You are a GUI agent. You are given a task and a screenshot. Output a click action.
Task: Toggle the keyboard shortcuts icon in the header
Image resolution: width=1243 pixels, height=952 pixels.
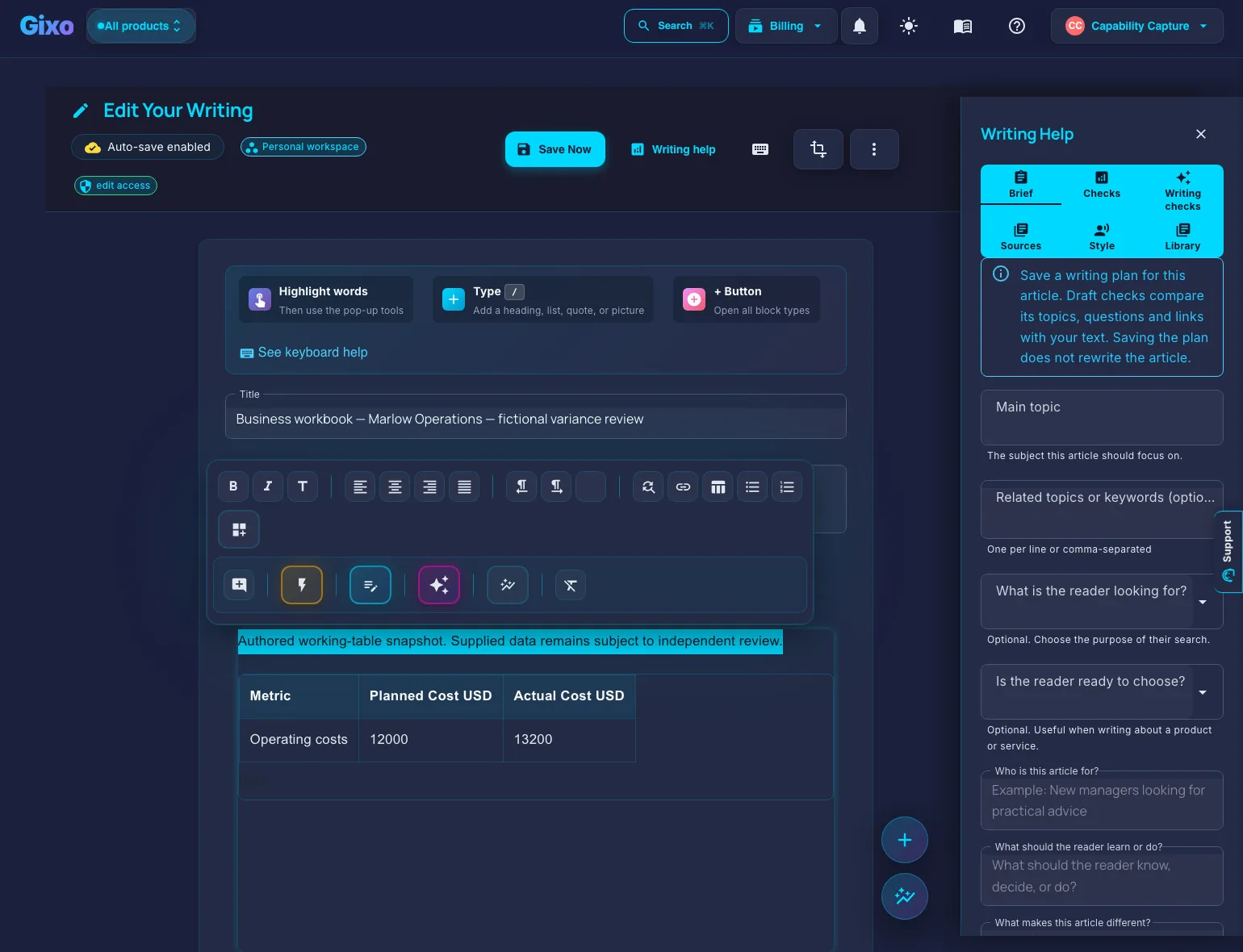[x=760, y=149]
